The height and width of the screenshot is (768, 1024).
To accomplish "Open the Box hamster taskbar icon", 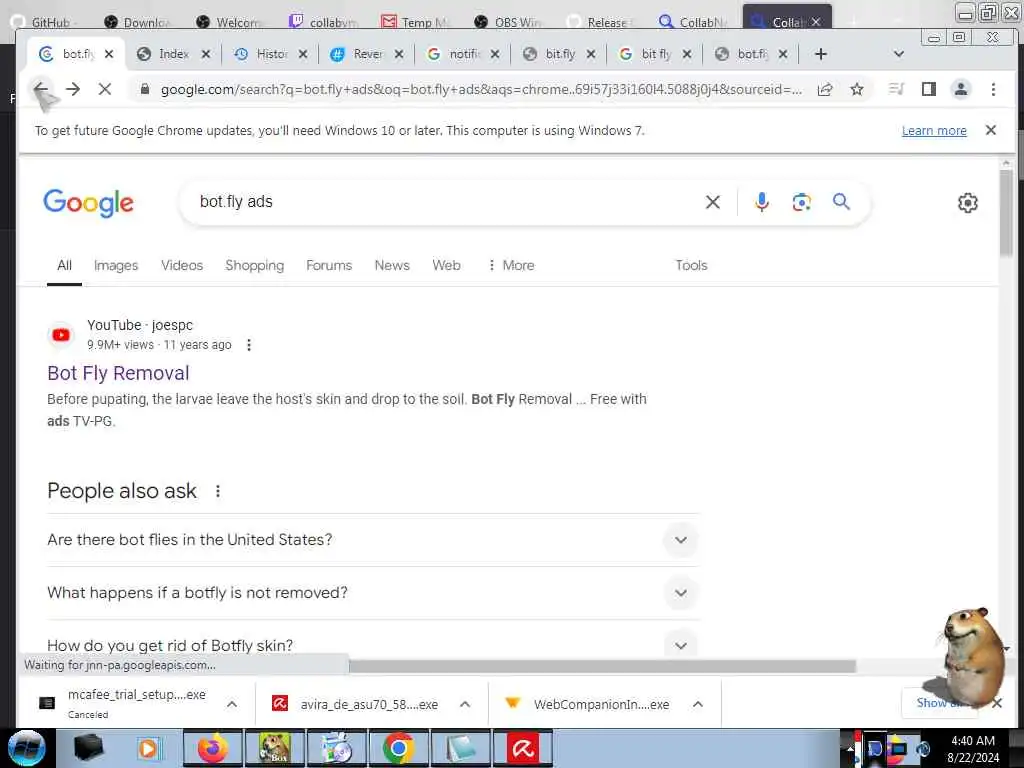I will pyautogui.click(x=274, y=748).
